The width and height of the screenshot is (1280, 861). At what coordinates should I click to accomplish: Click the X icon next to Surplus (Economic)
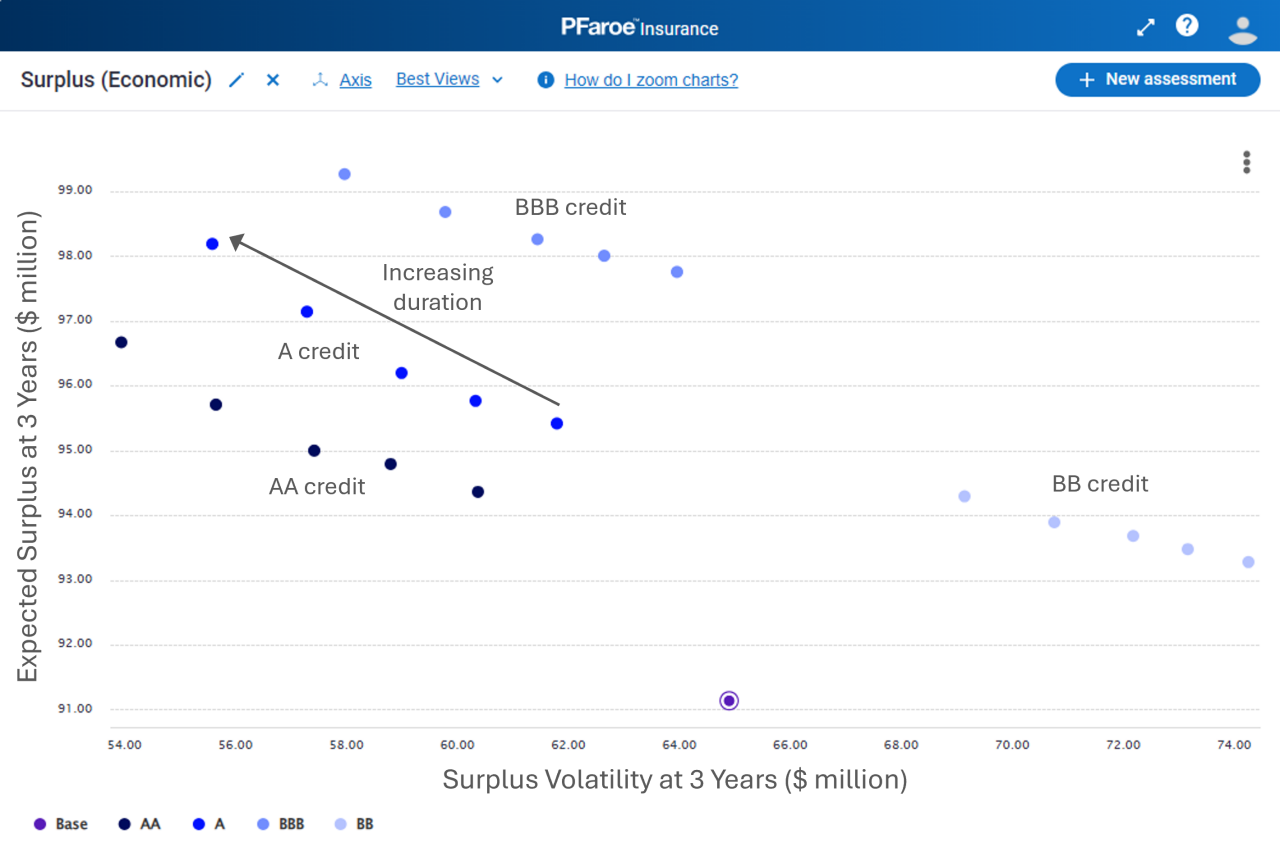(x=273, y=80)
